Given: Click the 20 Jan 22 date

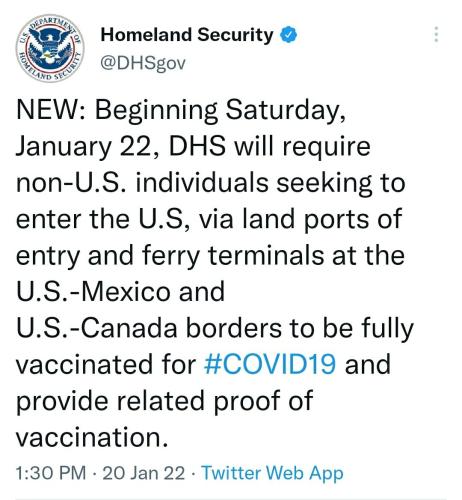Looking at the screenshot, I should [x=144, y=473].
